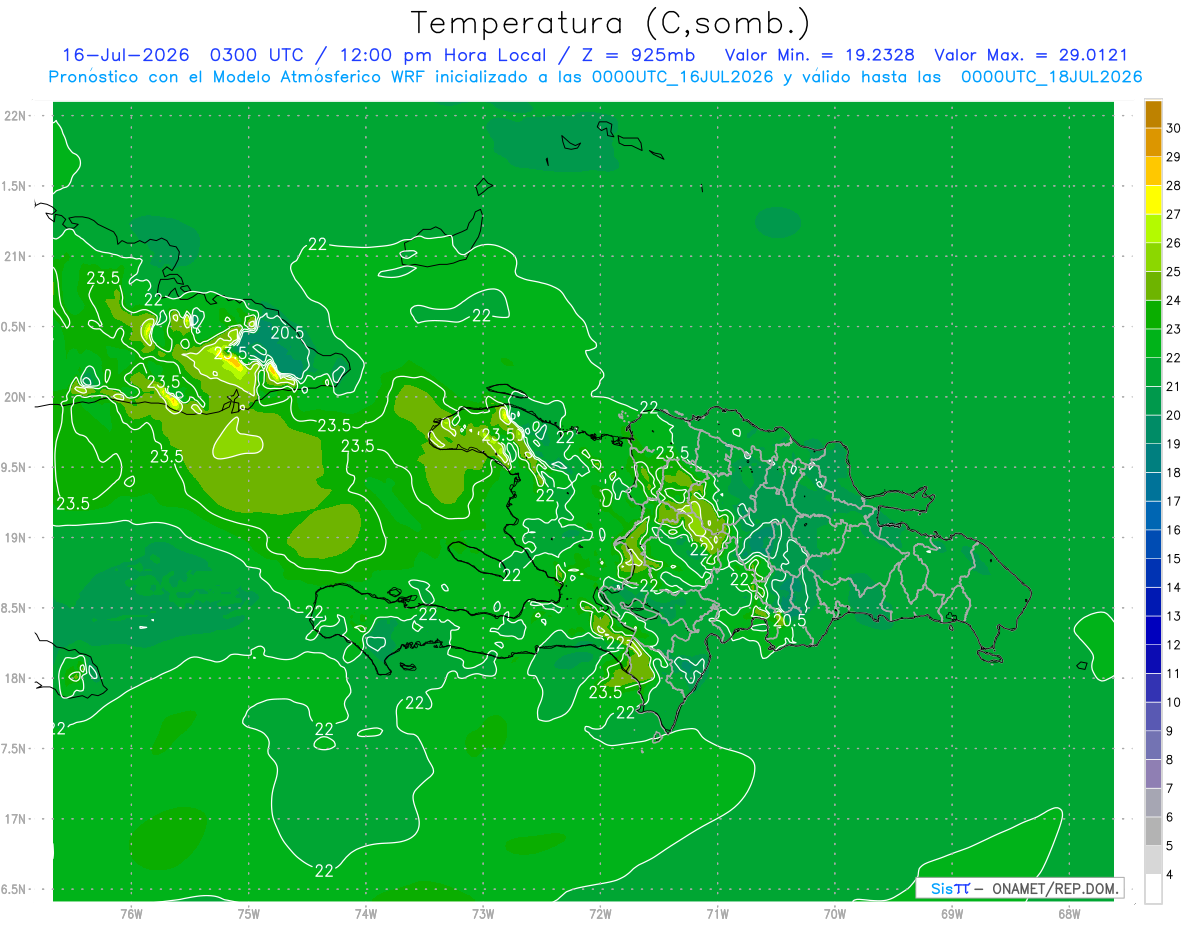Click the blue swatch between 15 and 16
1200x927 pixels.
tap(1153, 544)
